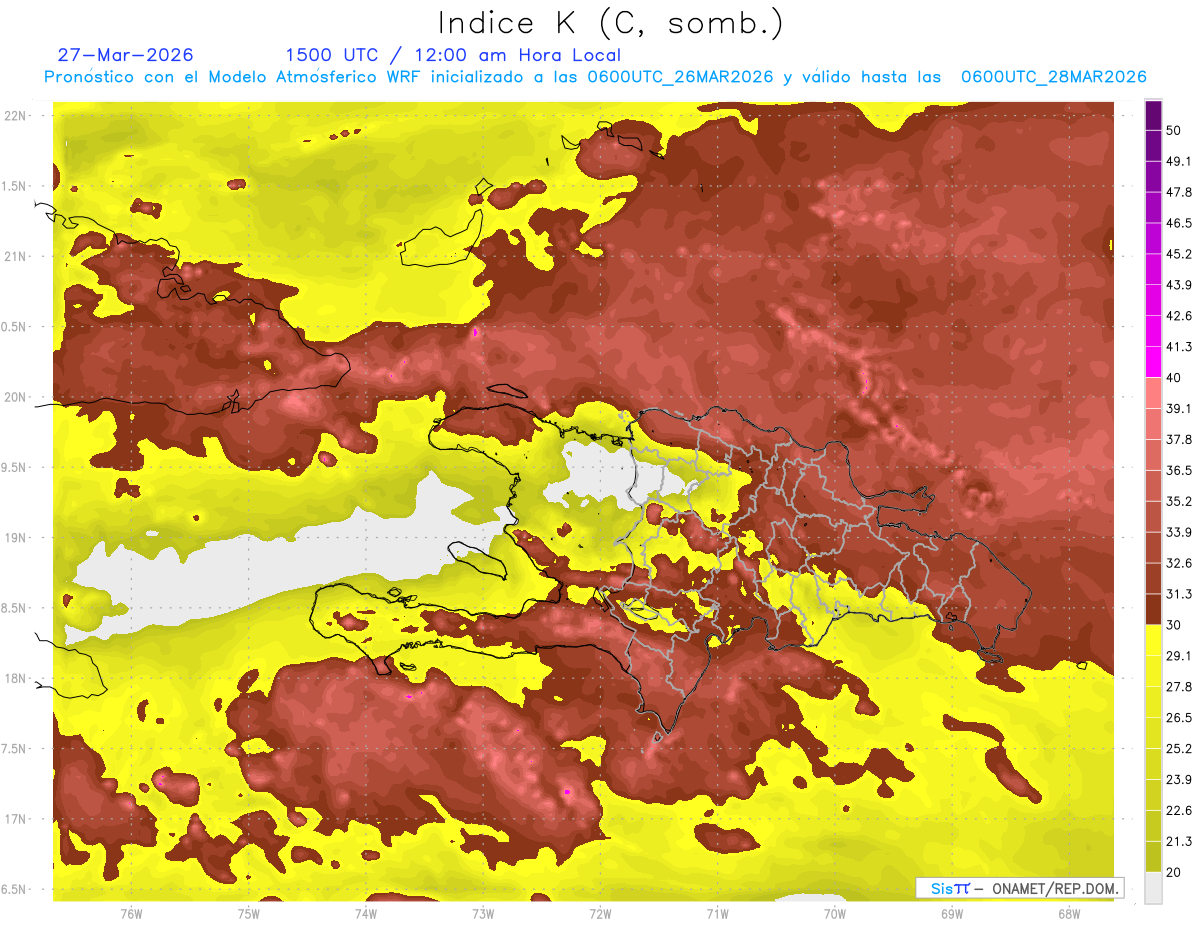Click the yellow 29.1 legend swatch
The image size is (1200, 927).
1153,639
